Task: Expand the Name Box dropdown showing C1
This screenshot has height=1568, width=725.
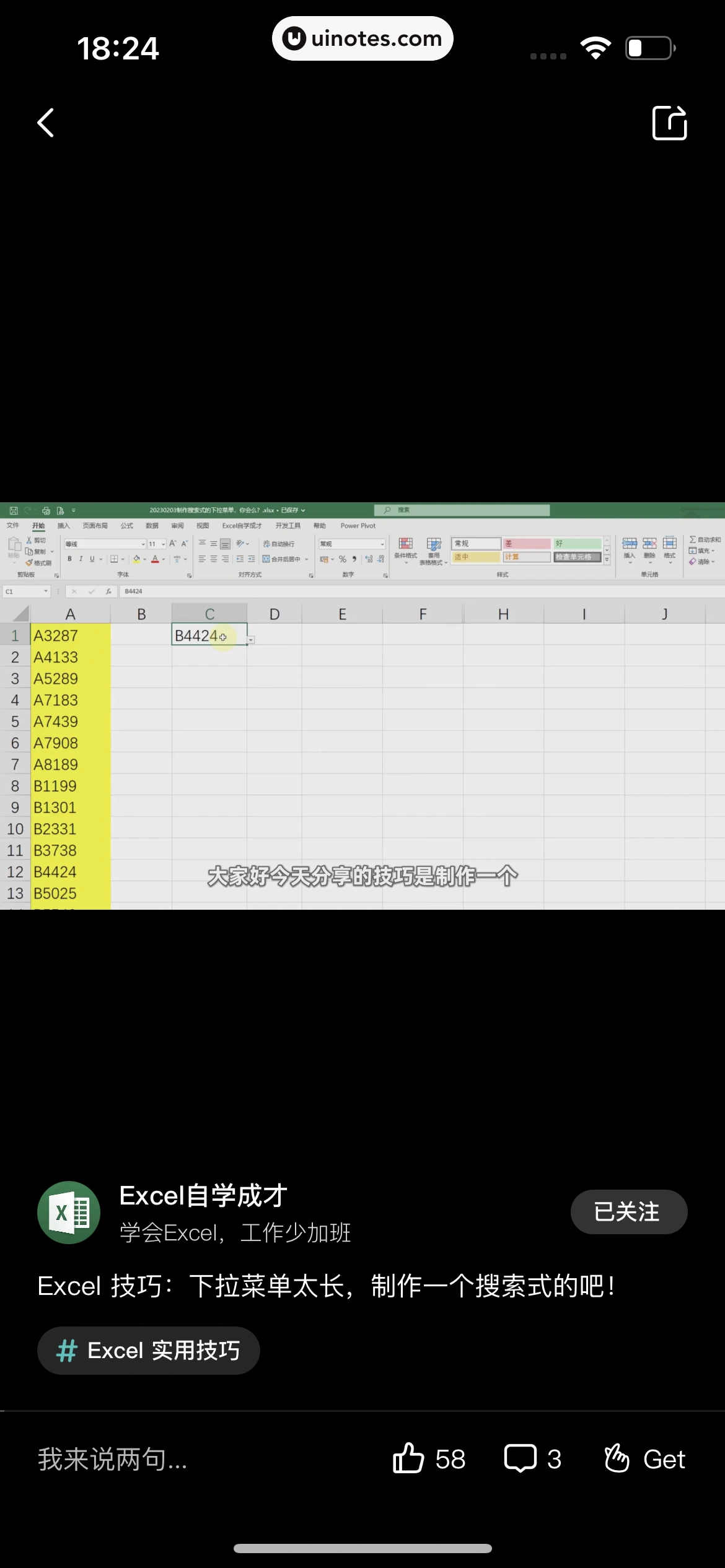Action: point(46,591)
